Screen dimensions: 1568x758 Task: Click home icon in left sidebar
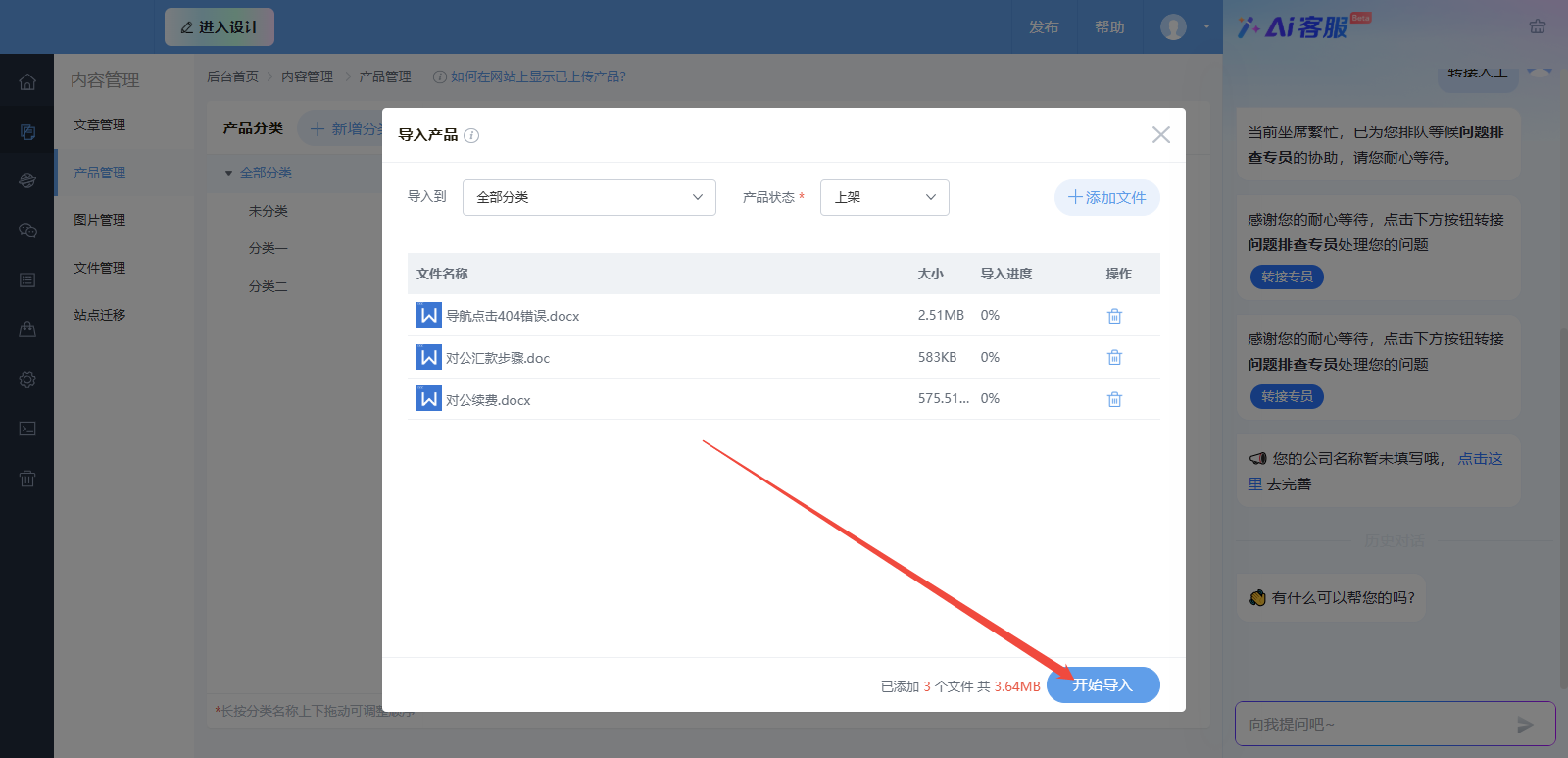tap(27, 82)
